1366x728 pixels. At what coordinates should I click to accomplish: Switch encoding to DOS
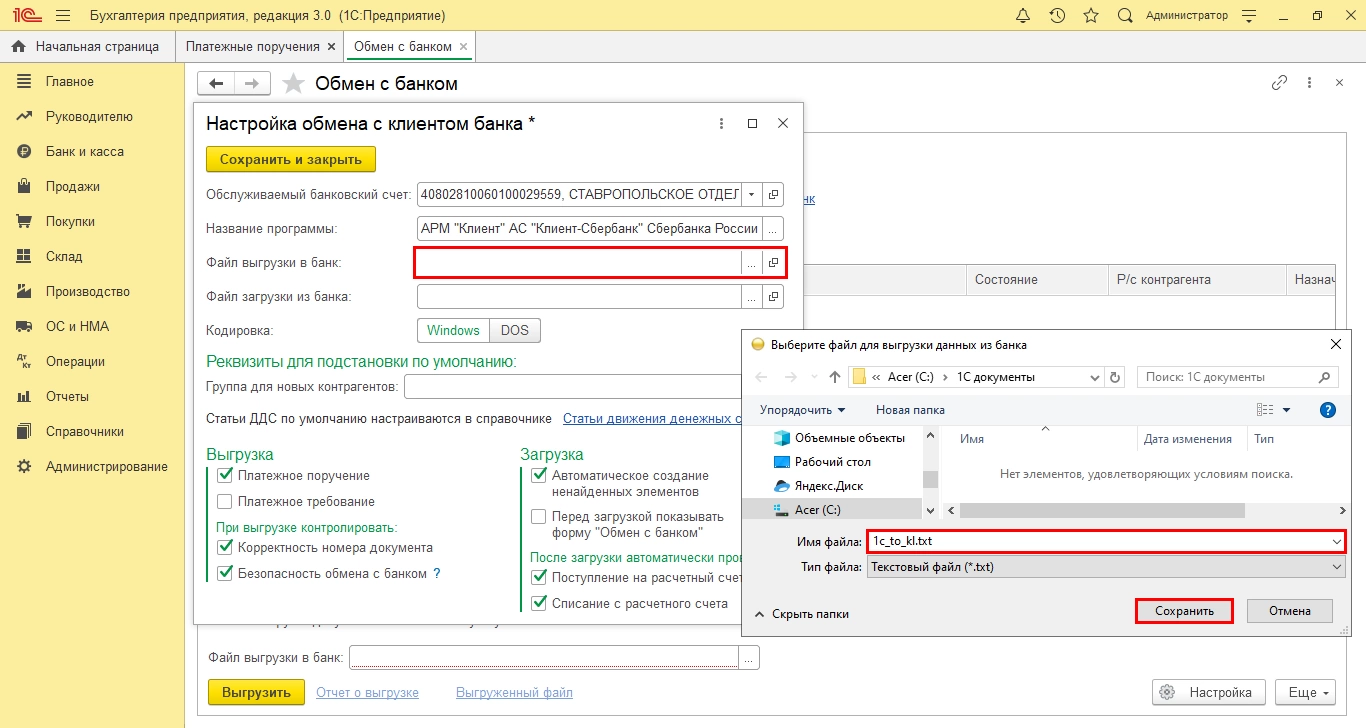[x=515, y=331]
